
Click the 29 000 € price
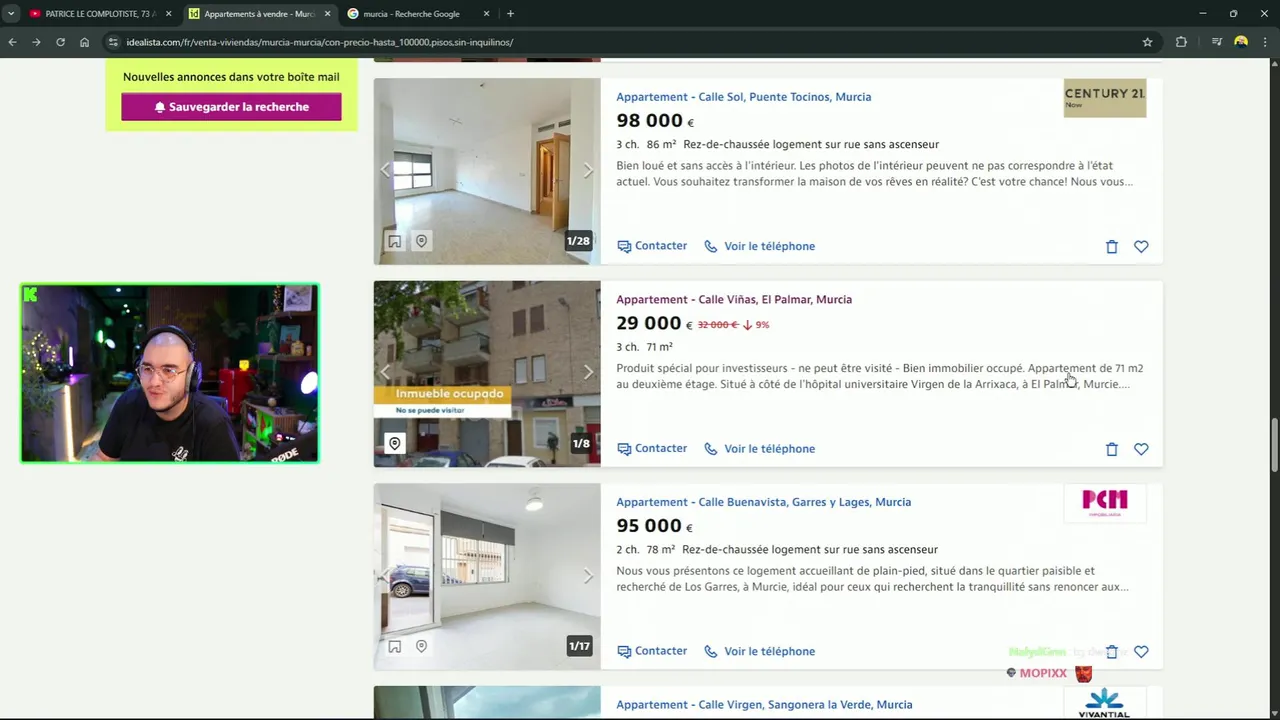coord(655,323)
